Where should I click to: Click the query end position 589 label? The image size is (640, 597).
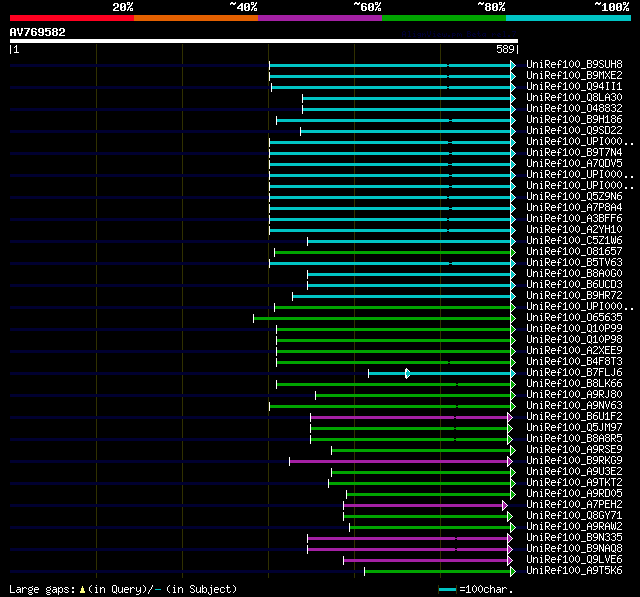pos(505,49)
